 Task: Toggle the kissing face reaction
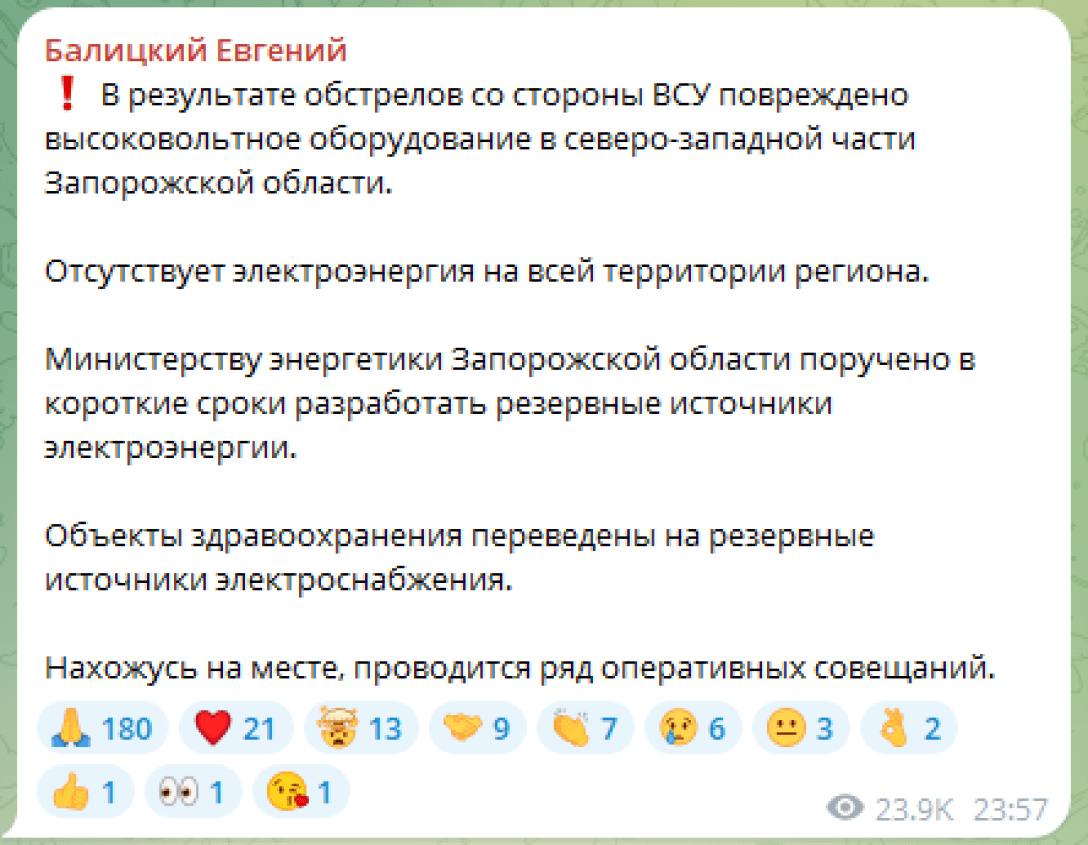[300, 793]
